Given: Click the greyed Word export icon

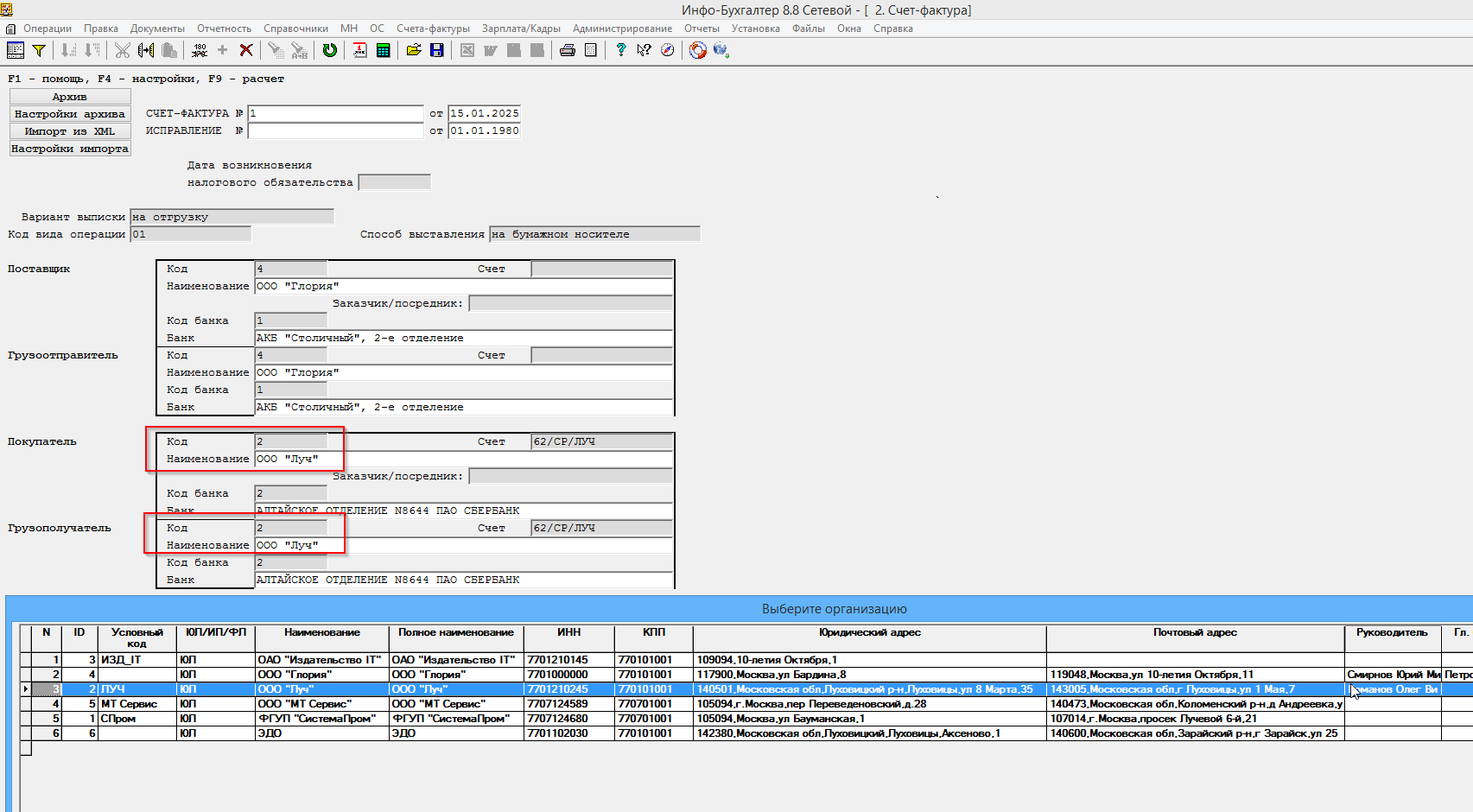Looking at the screenshot, I should (490, 50).
